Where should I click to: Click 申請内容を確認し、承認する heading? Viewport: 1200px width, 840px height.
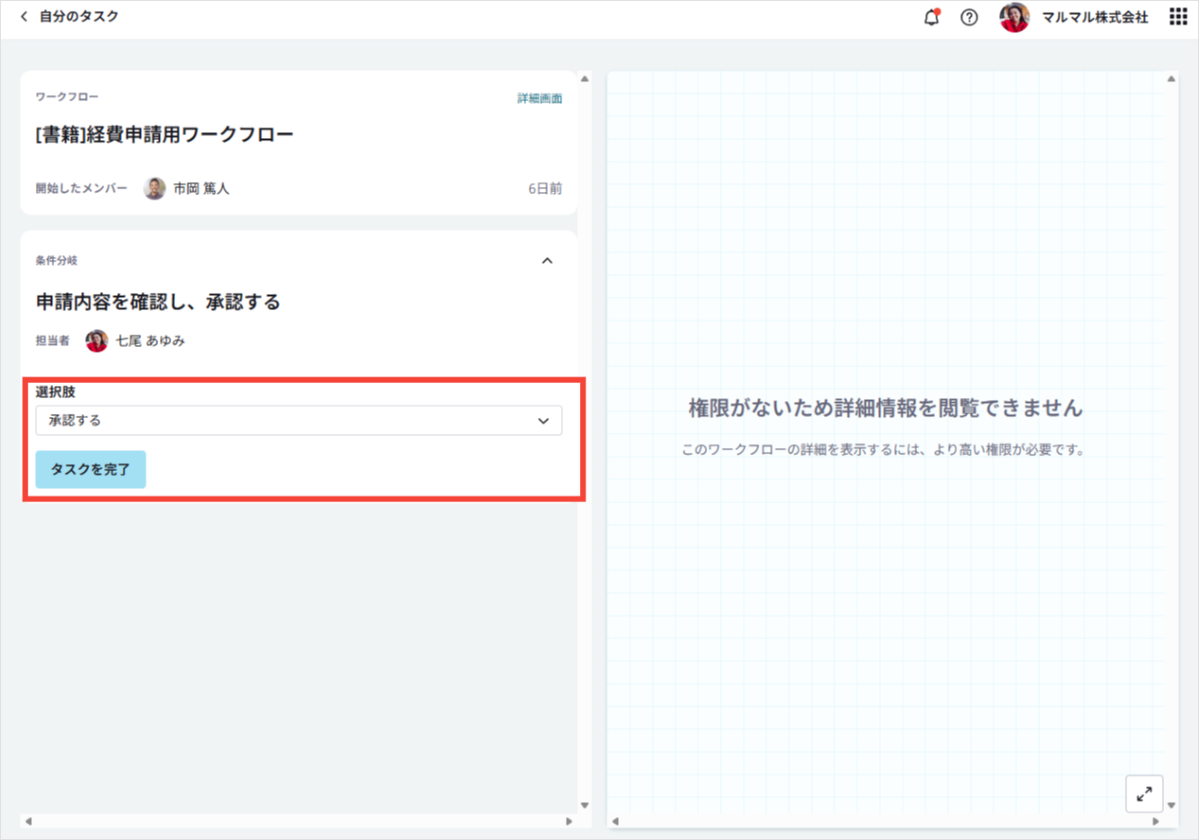click(158, 301)
